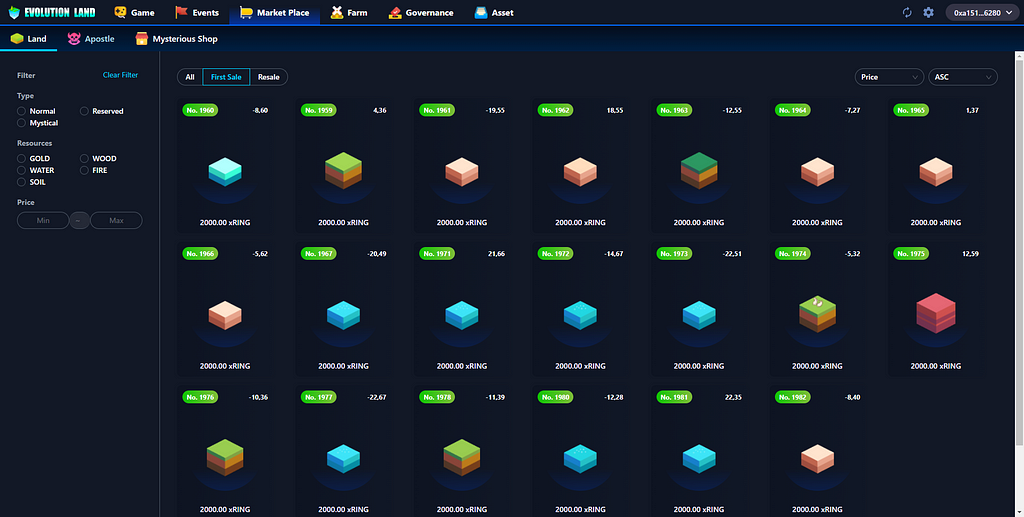This screenshot has width=1024, height=517.
Task: Click the Land cube icon in sub-navigation
Action: (x=17, y=39)
